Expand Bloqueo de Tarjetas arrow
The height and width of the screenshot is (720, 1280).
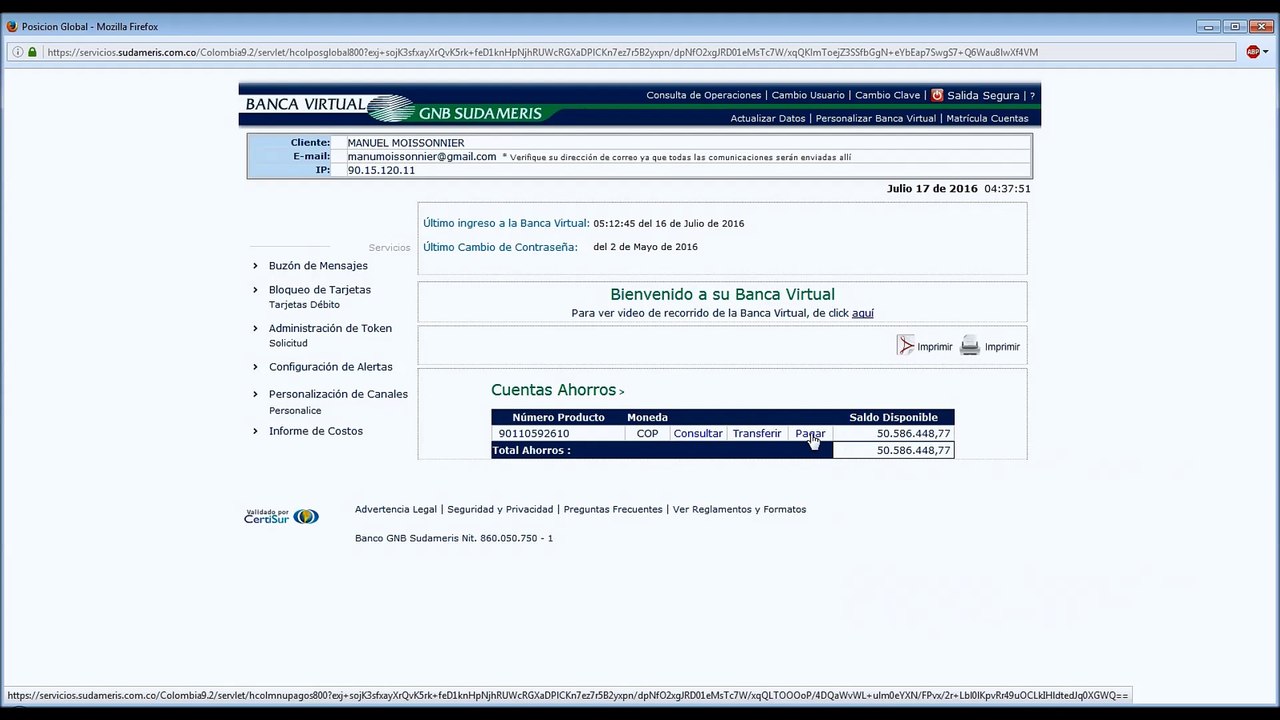pos(255,289)
